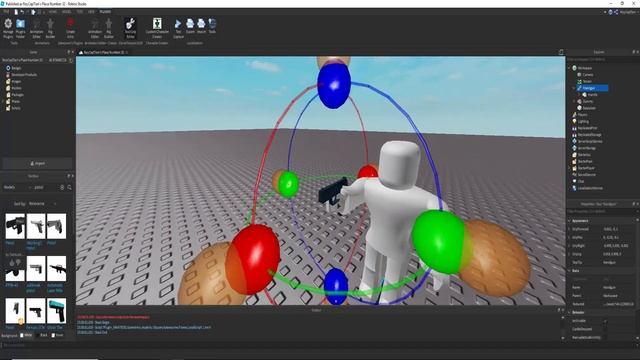Select ReplicatedStorage in Explorer
This screenshot has height=360, width=640.
(x=589, y=135)
